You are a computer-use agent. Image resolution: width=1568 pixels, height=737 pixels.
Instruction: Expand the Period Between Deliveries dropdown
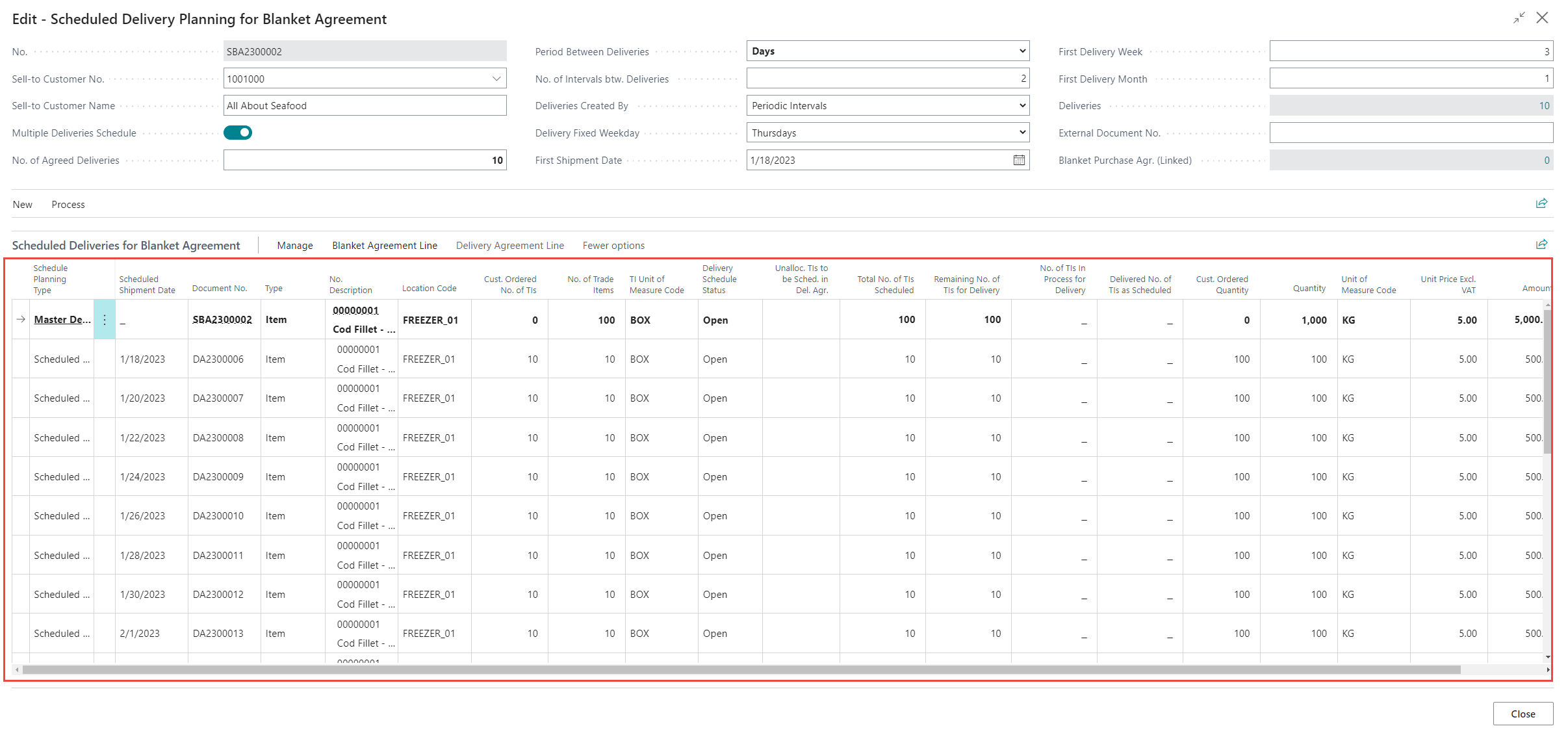[x=1022, y=51]
